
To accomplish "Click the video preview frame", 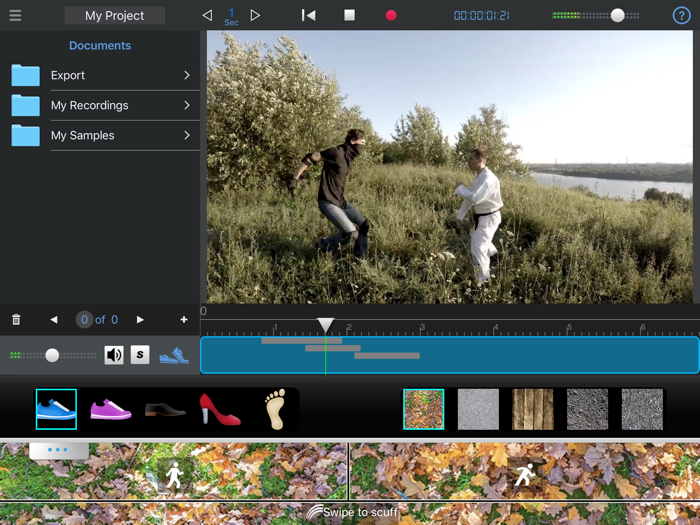I will [x=450, y=167].
